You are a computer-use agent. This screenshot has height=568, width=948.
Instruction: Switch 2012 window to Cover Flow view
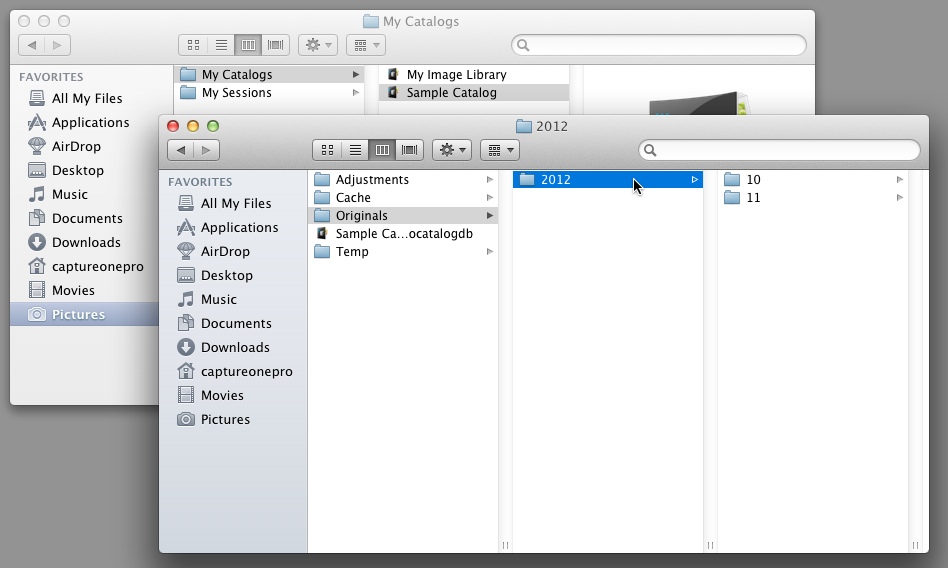[409, 150]
